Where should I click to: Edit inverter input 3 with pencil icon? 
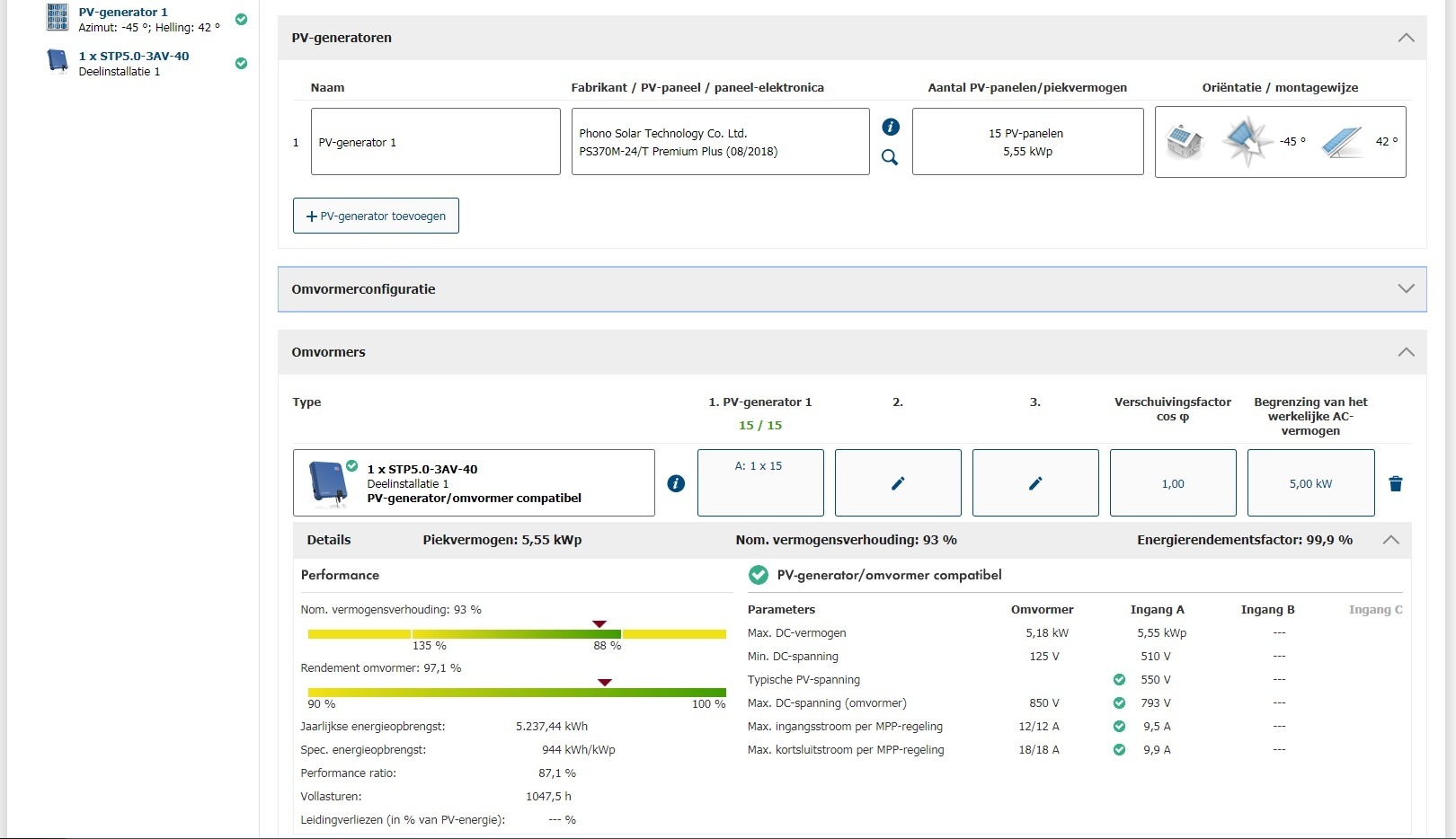(x=1034, y=483)
